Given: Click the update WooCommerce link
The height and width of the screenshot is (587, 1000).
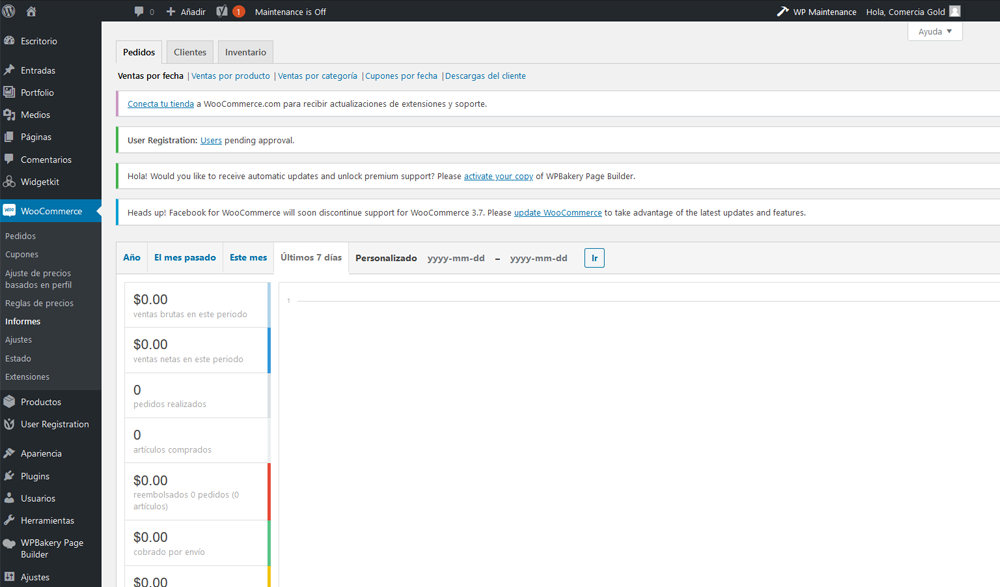Looking at the screenshot, I should coord(558,213).
